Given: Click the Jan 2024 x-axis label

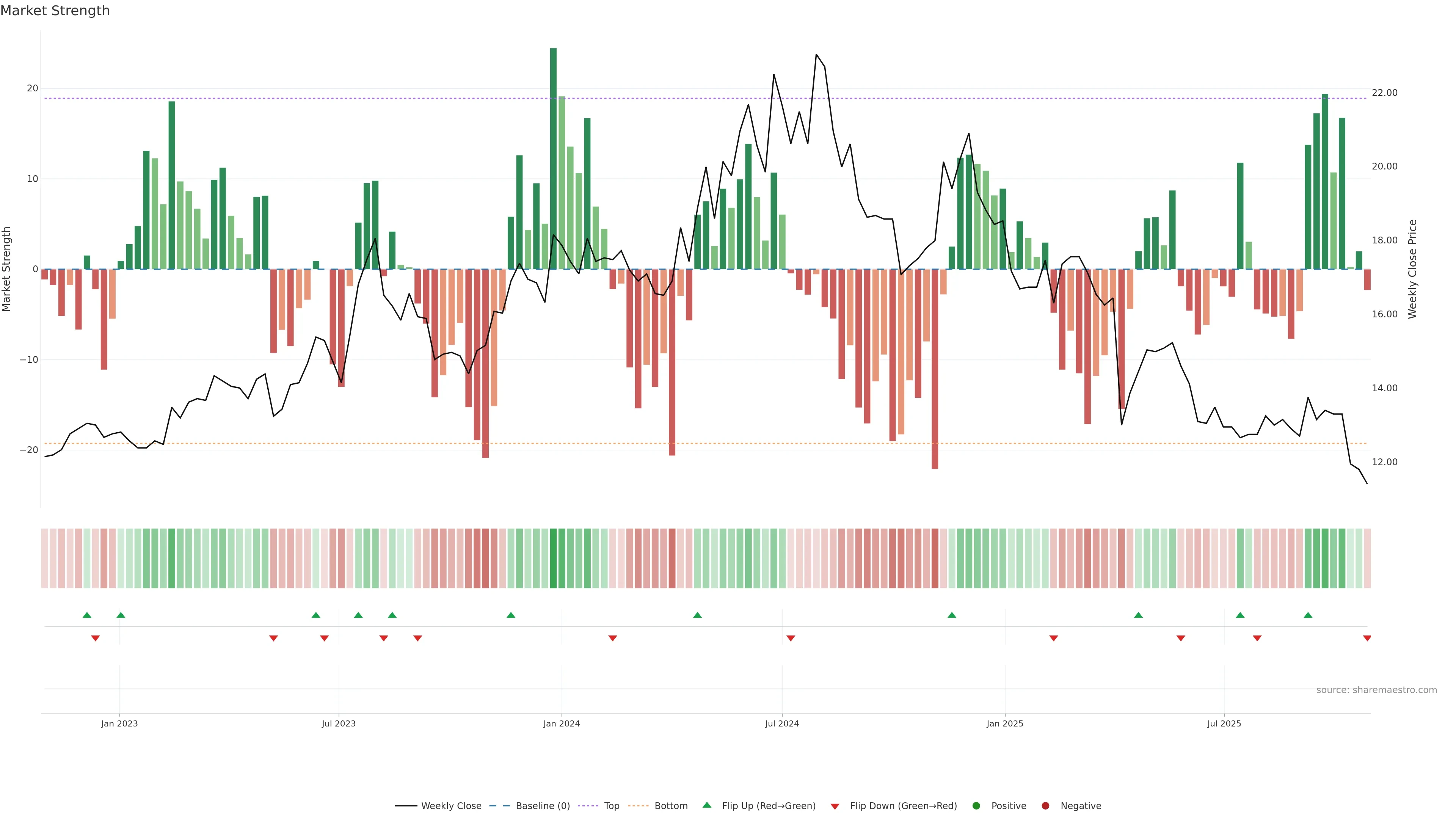Looking at the screenshot, I should point(561,723).
